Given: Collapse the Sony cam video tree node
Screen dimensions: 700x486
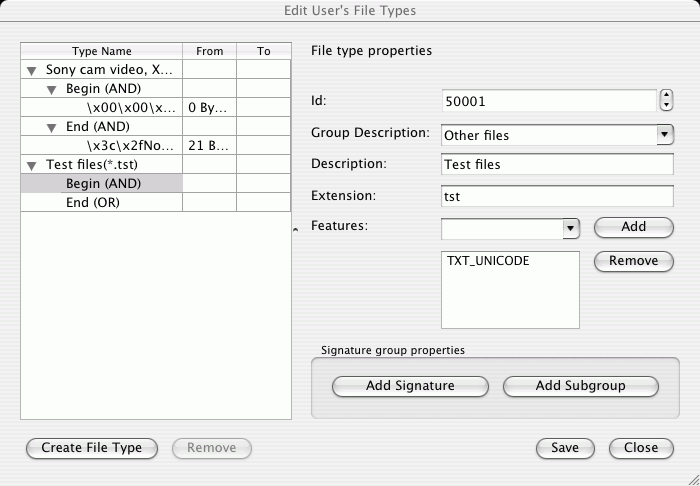Looking at the screenshot, I should [31, 71].
